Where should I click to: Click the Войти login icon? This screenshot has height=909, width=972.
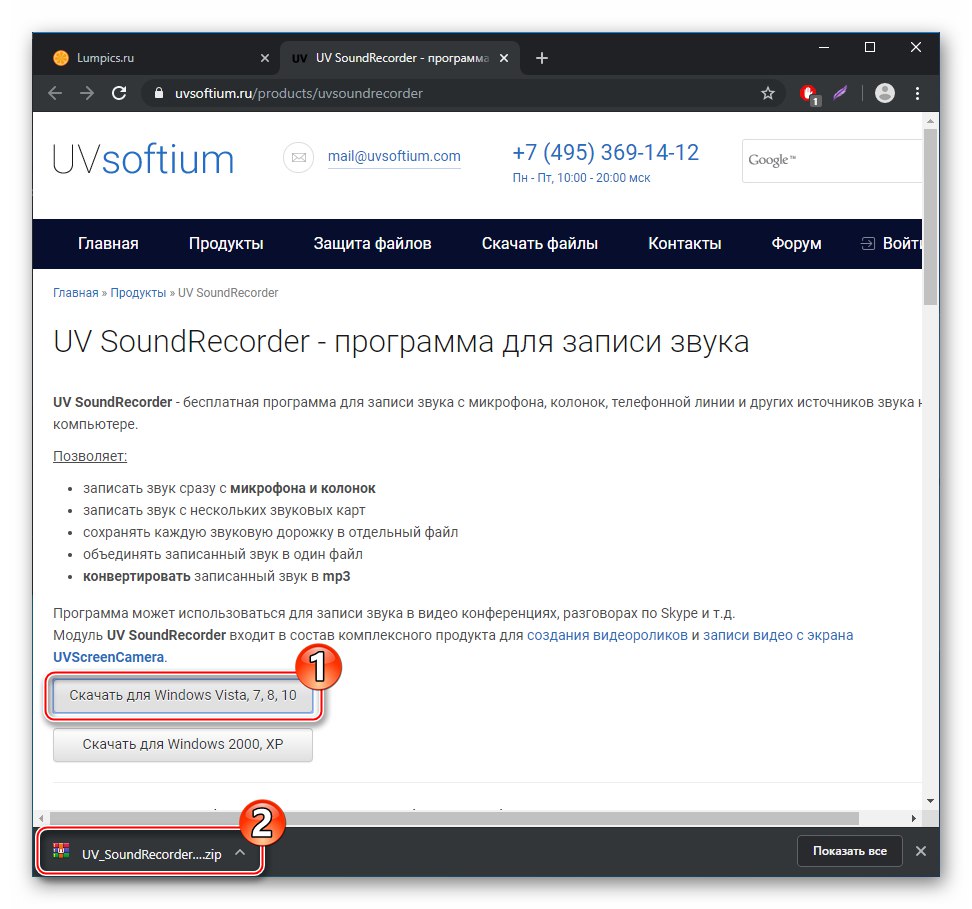point(868,244)
